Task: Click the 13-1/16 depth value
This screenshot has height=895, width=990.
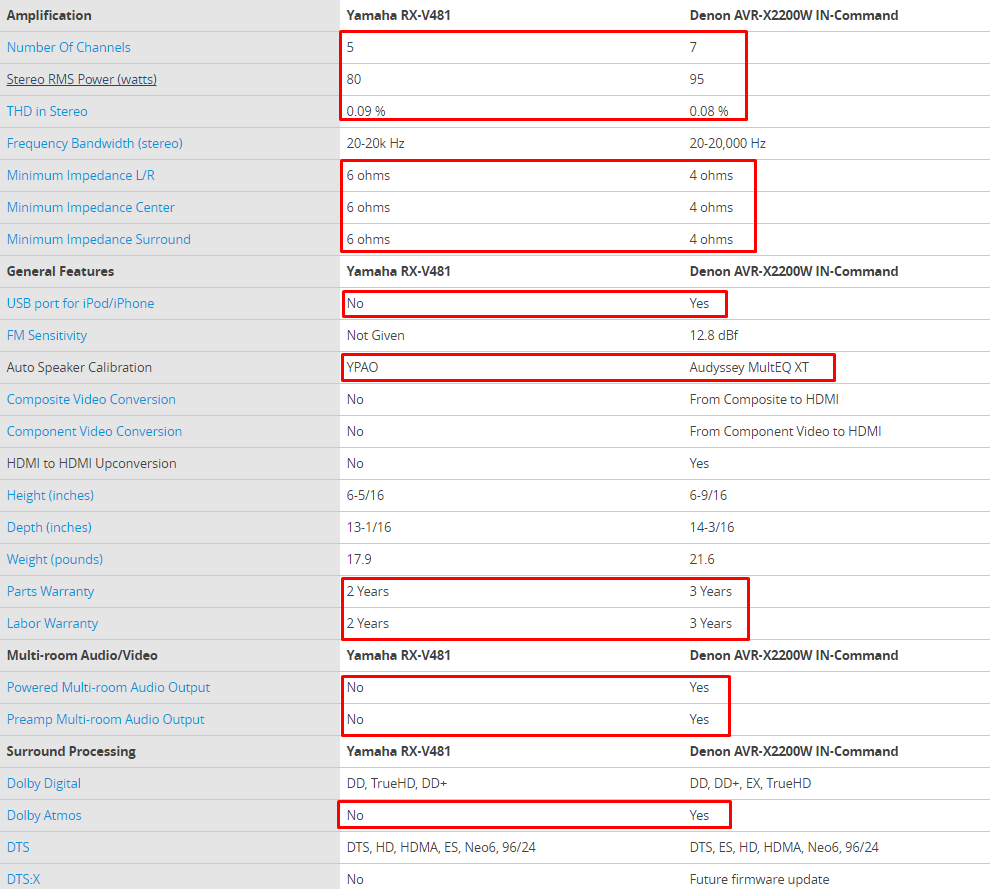Action: 369,528
